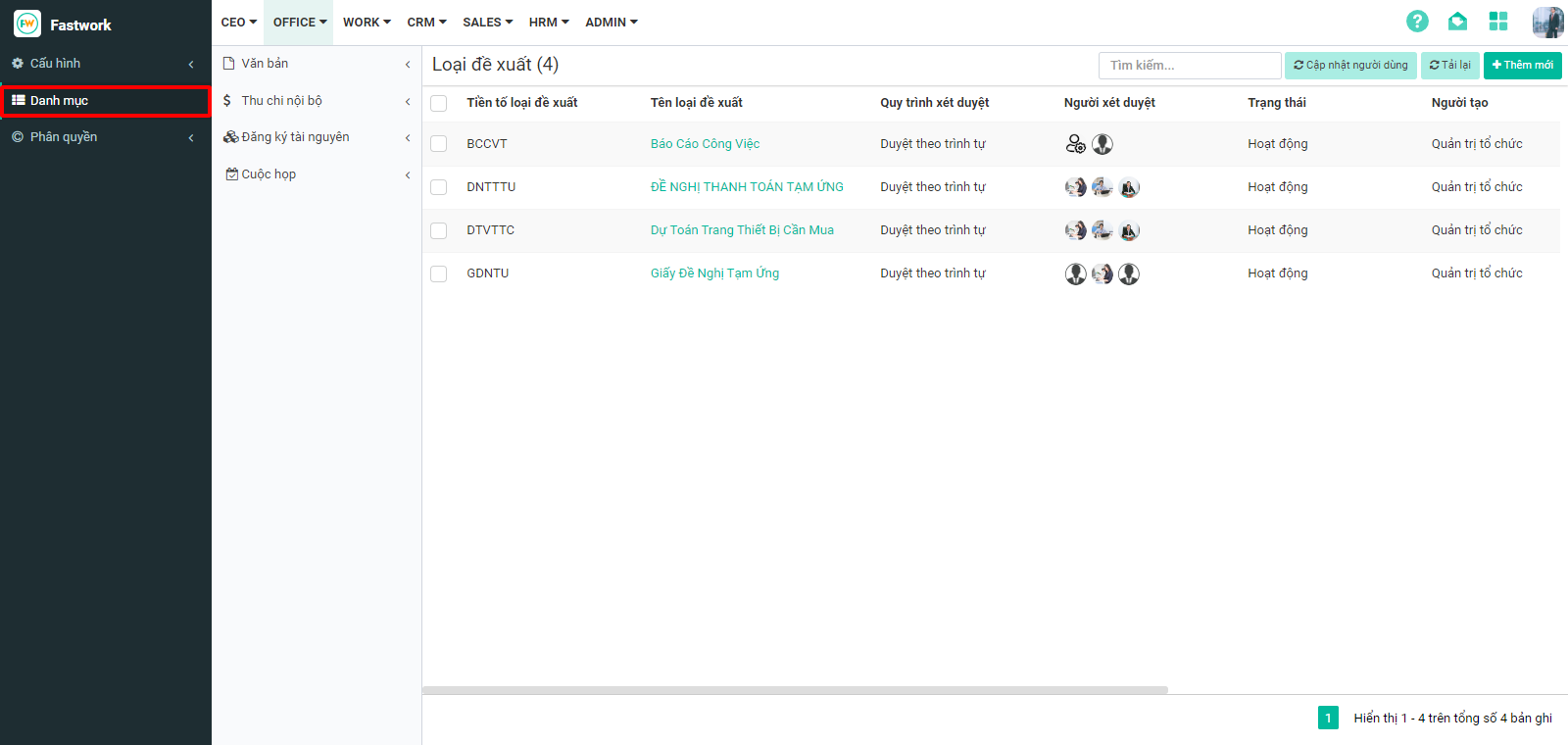Open the green apps grid icon
This screenshot has width=1568, height=745.
coord(1498,22)
